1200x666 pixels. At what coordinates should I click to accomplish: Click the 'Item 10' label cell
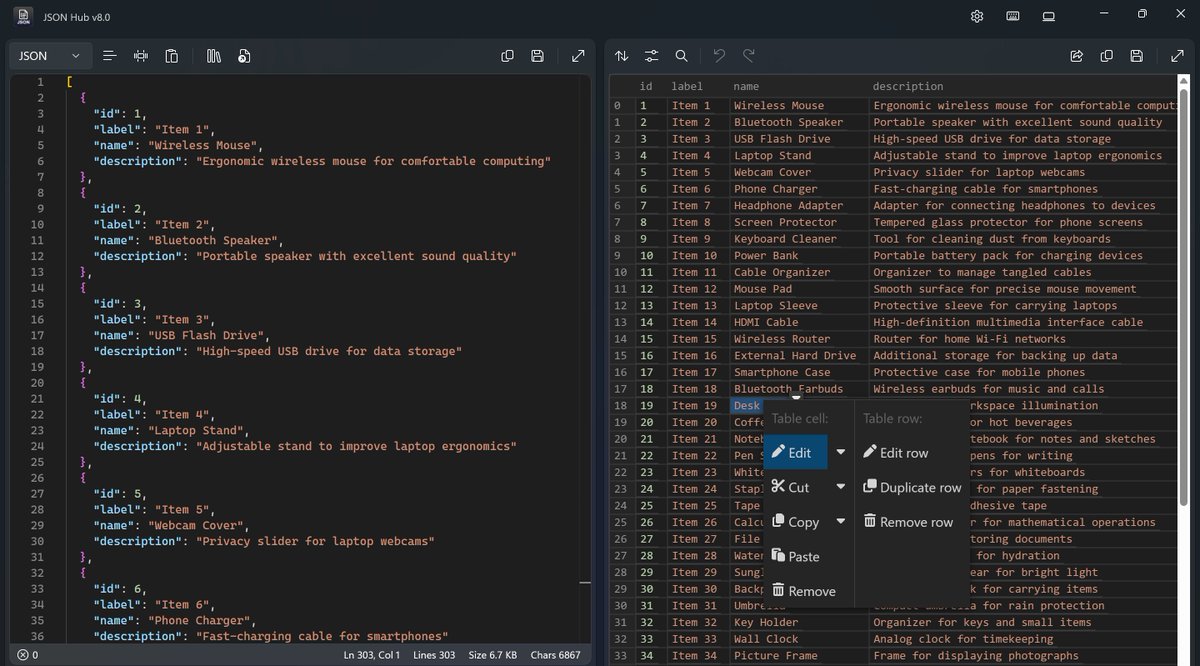[698, 256]
